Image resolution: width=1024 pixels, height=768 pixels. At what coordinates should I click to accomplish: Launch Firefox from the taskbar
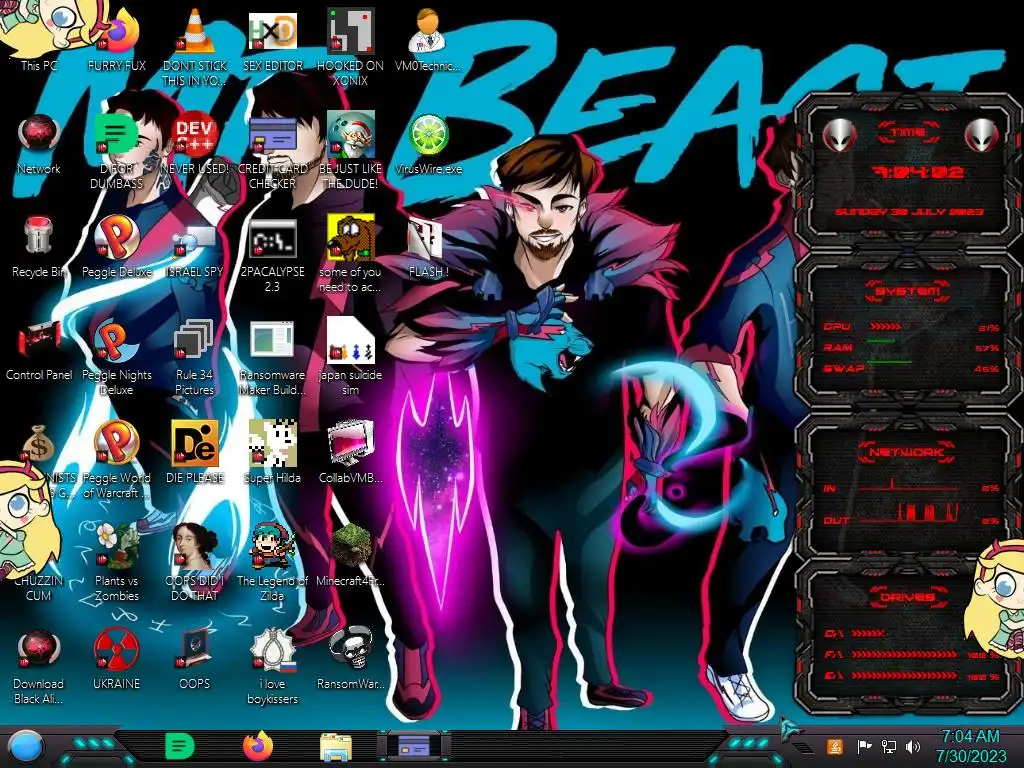(x=257, y=746)
